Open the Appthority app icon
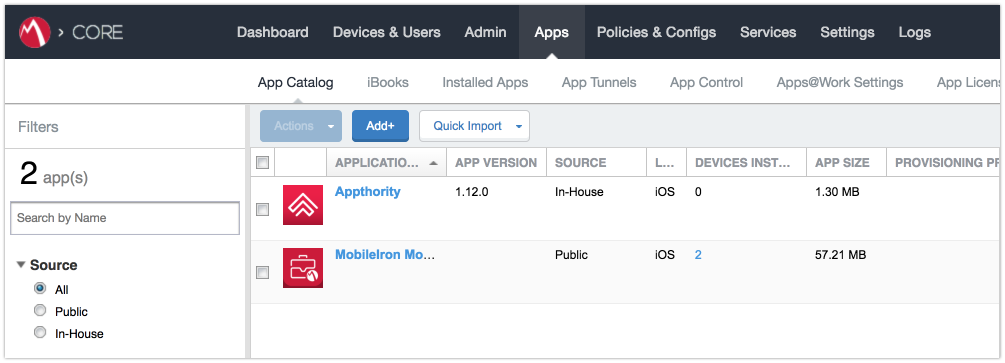Screen dimensions: 1005x363 [x=303, y=205]
